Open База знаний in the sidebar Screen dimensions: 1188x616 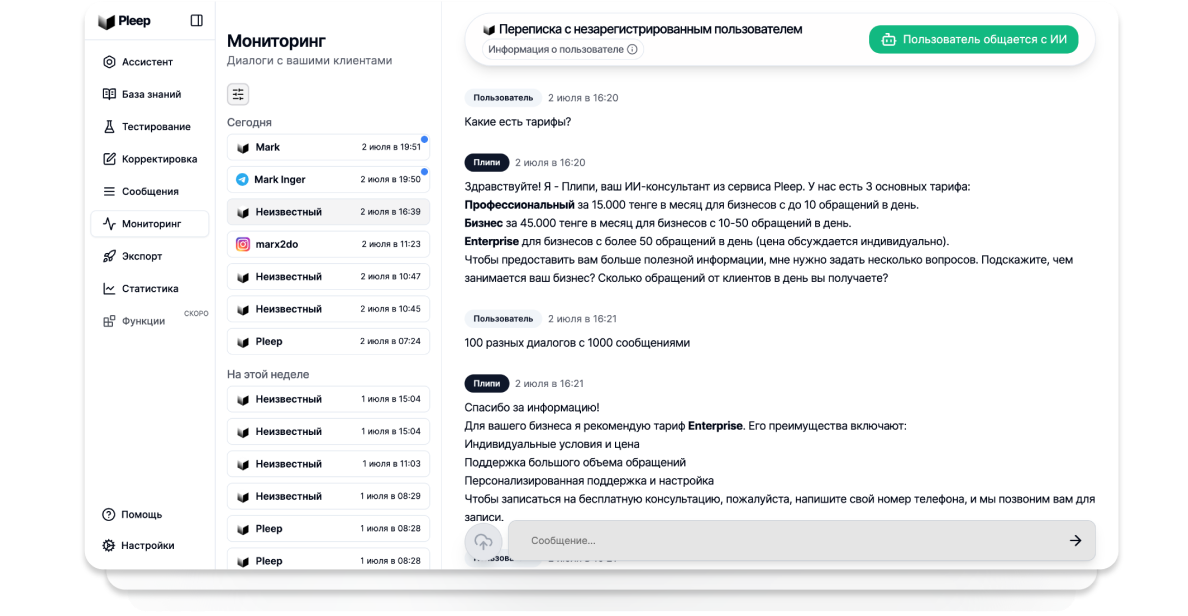coord(149,94)
